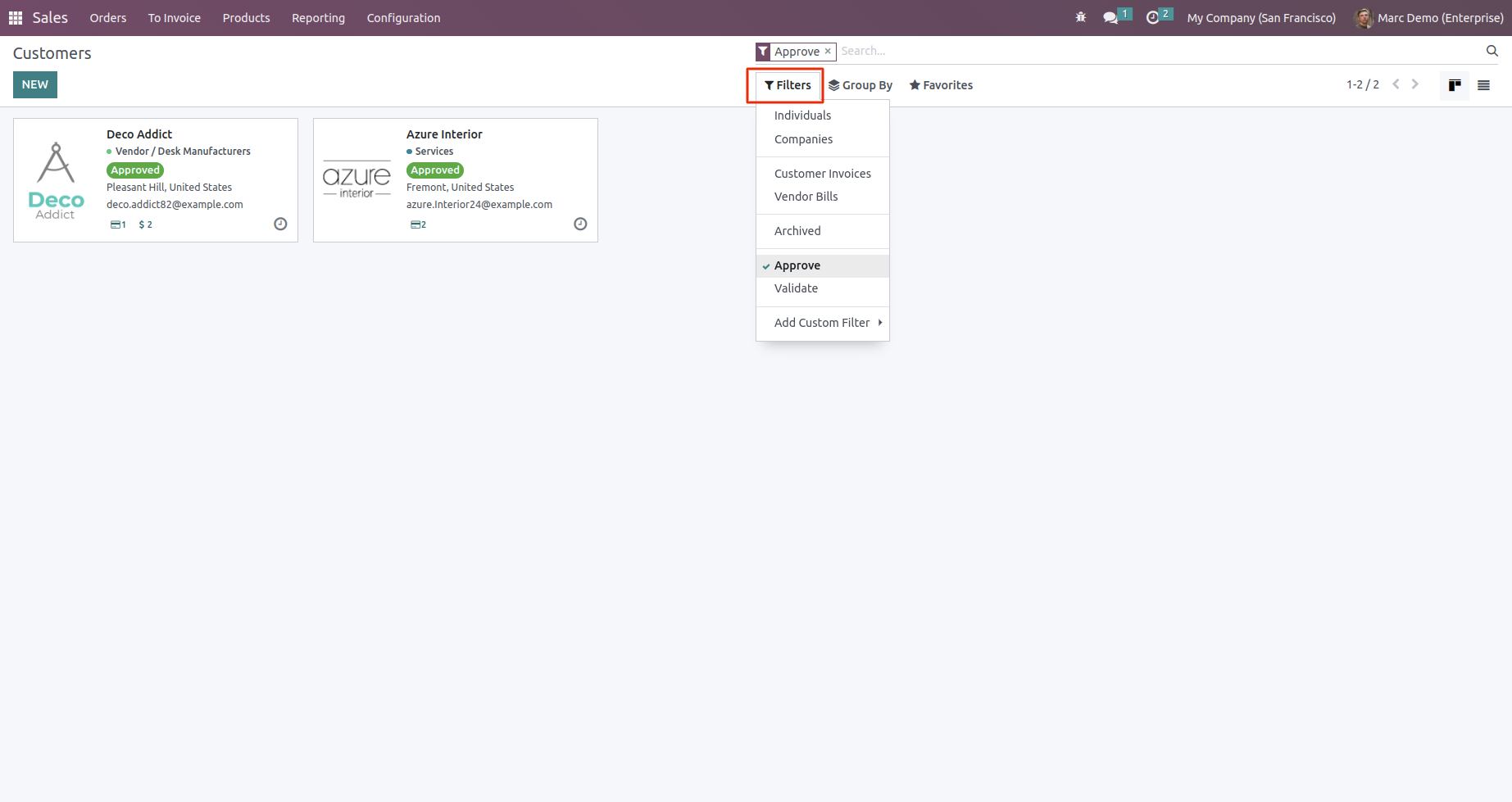The width and height of the screenshot is (1512, 802).
Task: Open the Orders menu
Action: click(x=108, y=18)
